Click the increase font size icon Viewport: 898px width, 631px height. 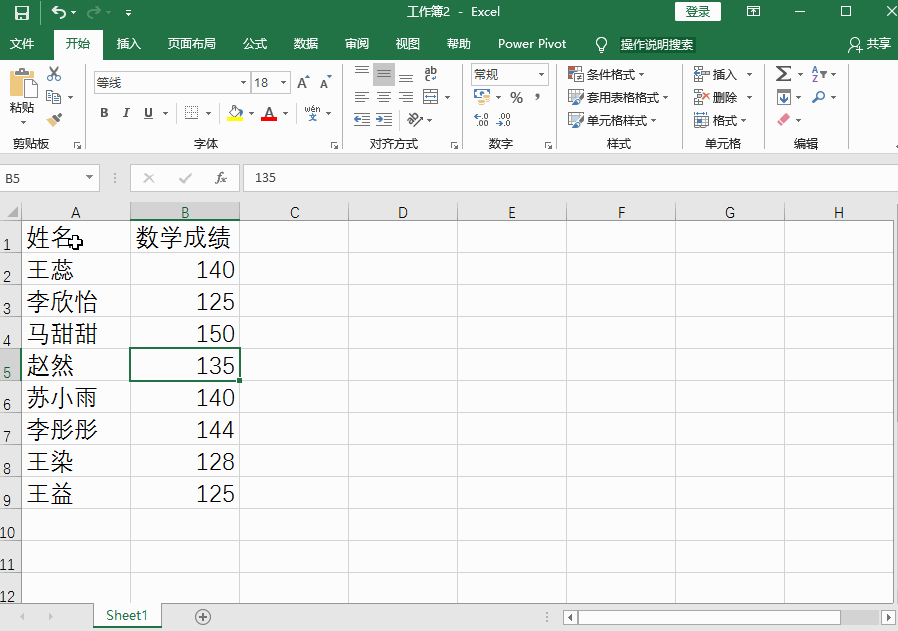coord(303,83)
